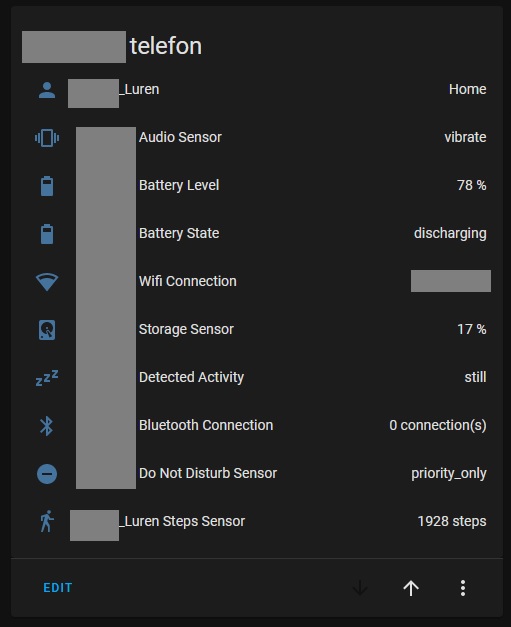Move card up with the up arrow

(411, 588)
